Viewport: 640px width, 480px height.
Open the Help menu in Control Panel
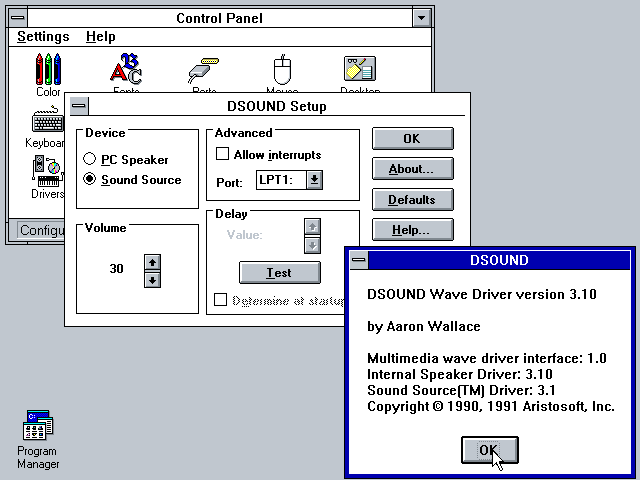[x=100, y=36]
